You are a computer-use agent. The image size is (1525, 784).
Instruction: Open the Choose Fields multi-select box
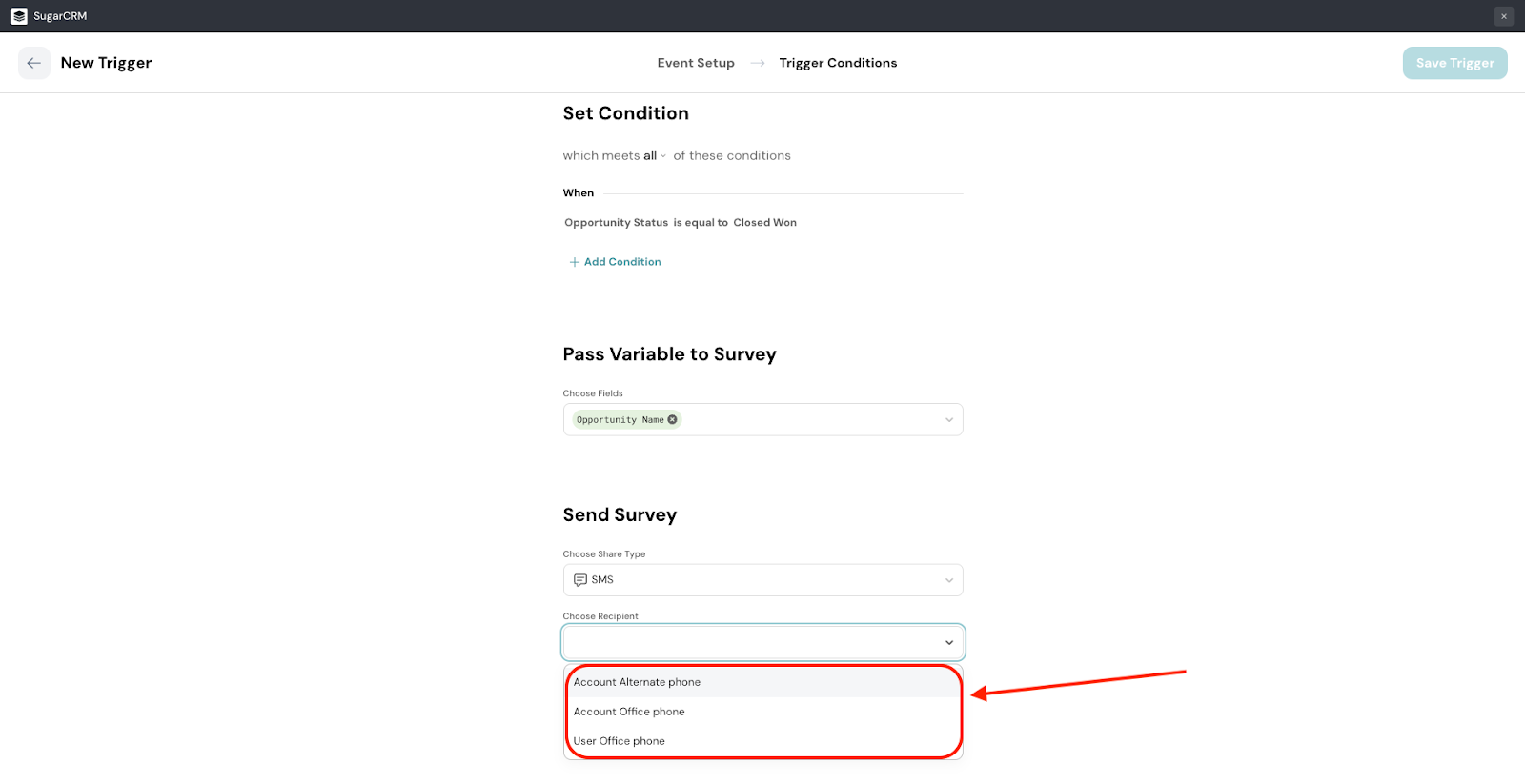pos(810,420)
